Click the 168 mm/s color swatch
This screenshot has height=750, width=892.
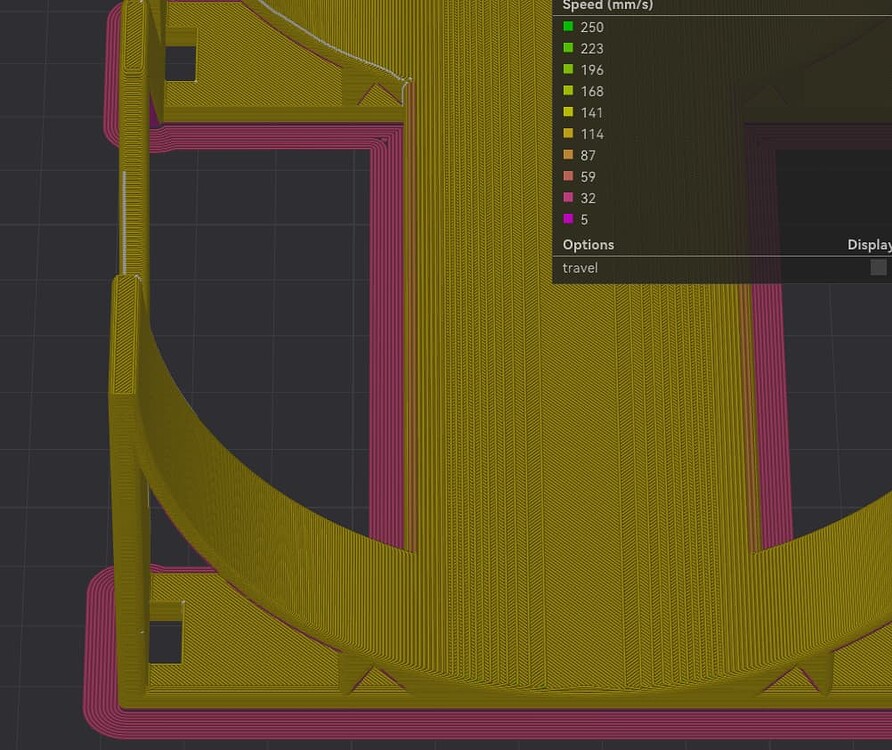tap(568, 90)
